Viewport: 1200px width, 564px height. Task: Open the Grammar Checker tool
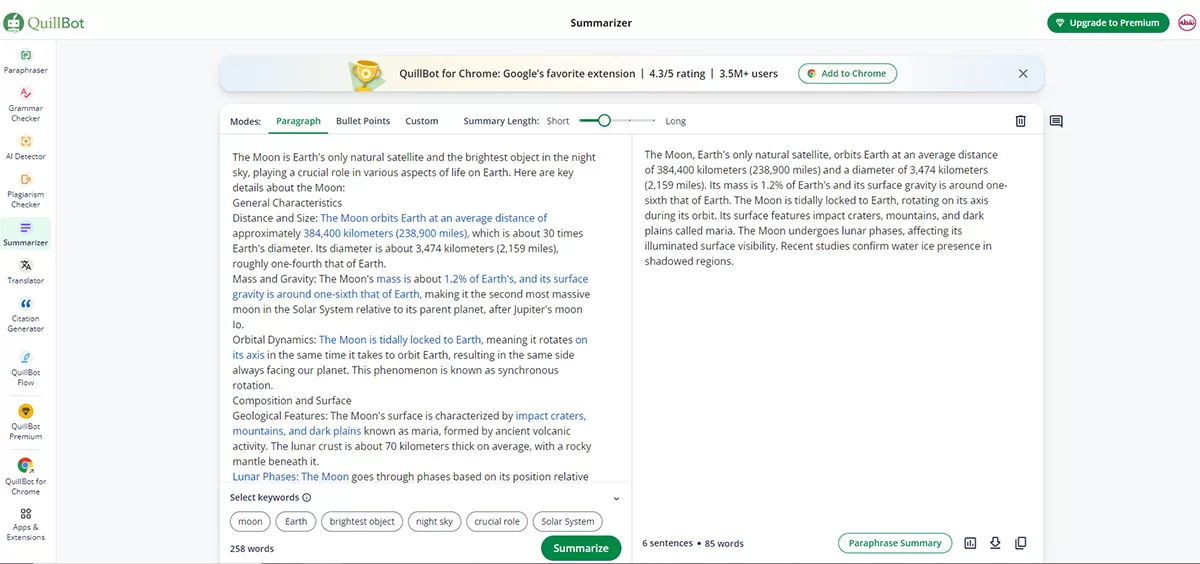click(26, 104)
